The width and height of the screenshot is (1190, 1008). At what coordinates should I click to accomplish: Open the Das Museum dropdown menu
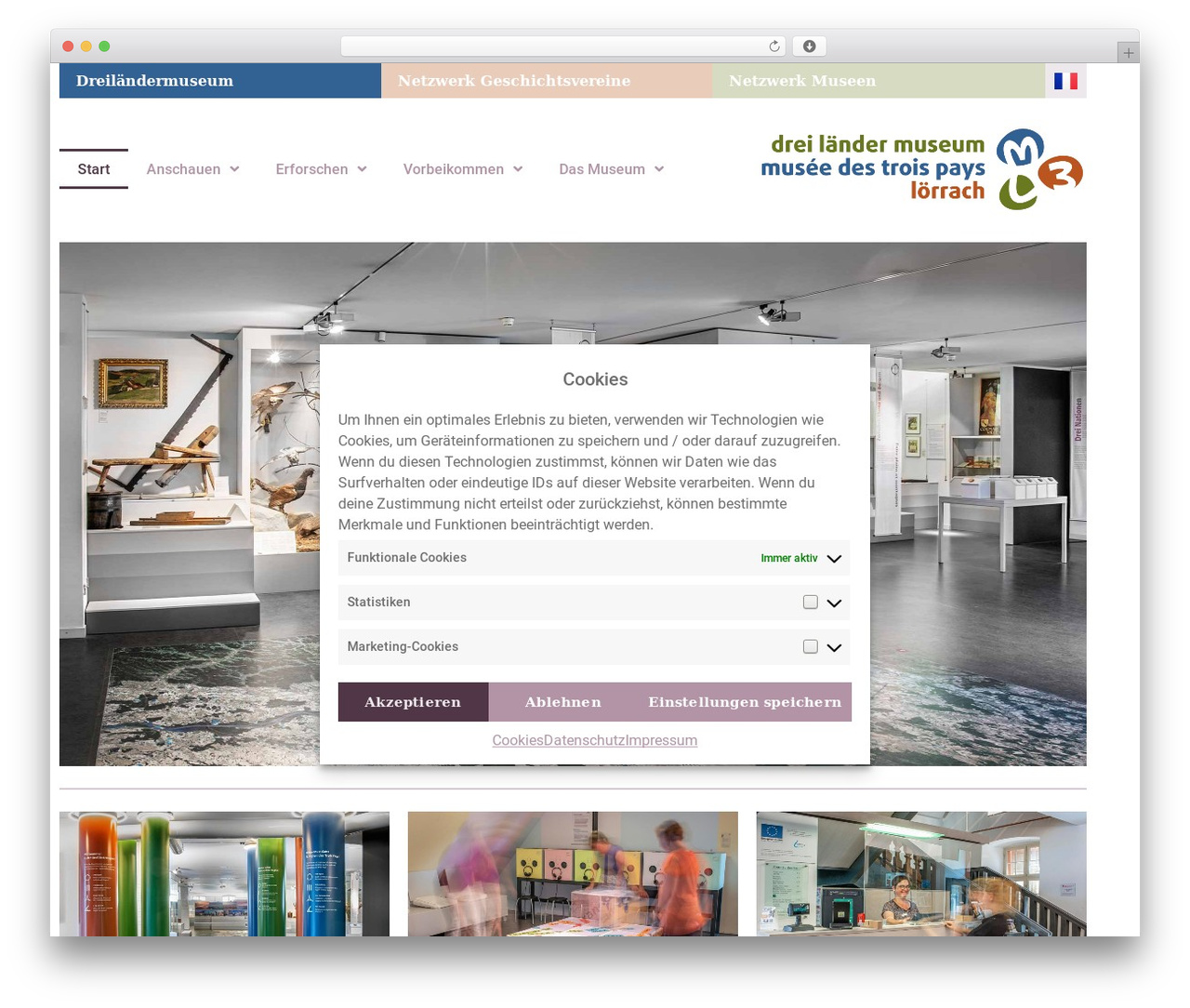(611, 169)
